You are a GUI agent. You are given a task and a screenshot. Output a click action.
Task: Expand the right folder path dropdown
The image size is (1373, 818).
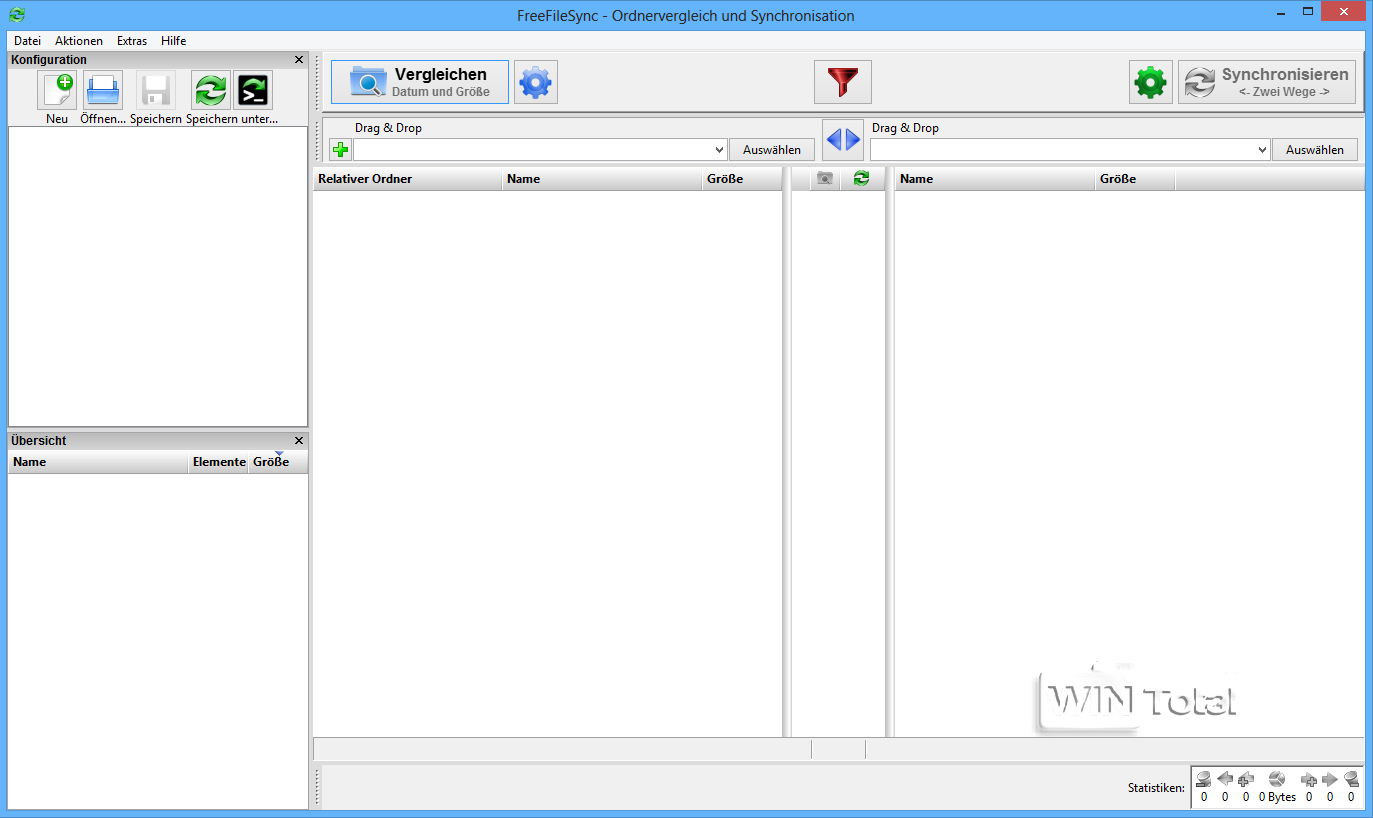coord(1262,150)
